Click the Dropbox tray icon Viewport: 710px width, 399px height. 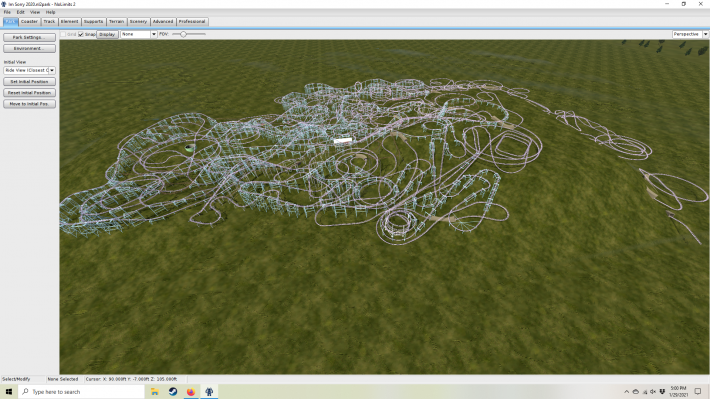point(662,392)
